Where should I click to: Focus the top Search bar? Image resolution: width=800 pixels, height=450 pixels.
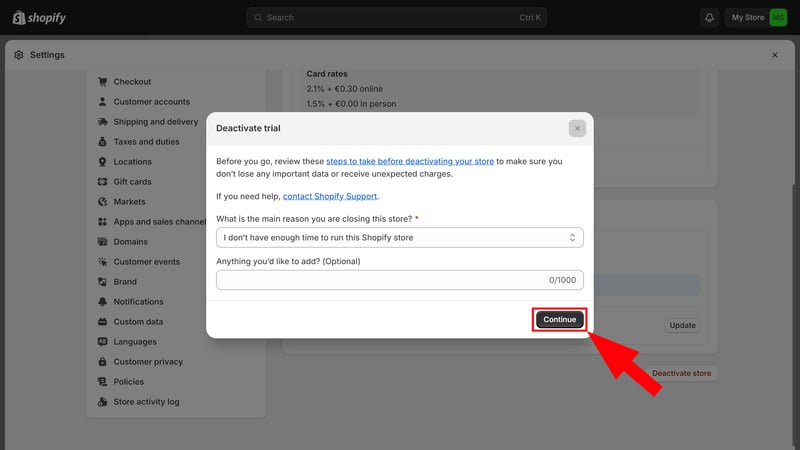[x=396, y=17]
